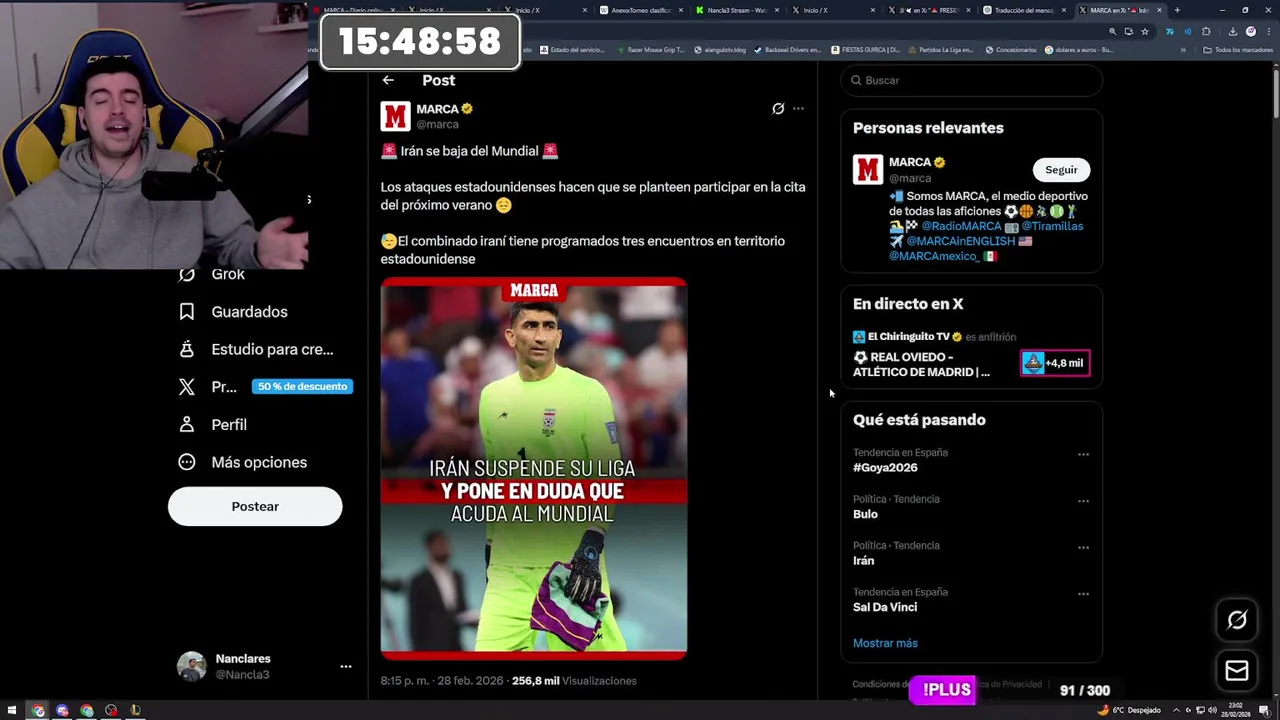This screenshot has height=720, width=1280.
Task: Go back using the Post arrow
Action: (388, 81)
